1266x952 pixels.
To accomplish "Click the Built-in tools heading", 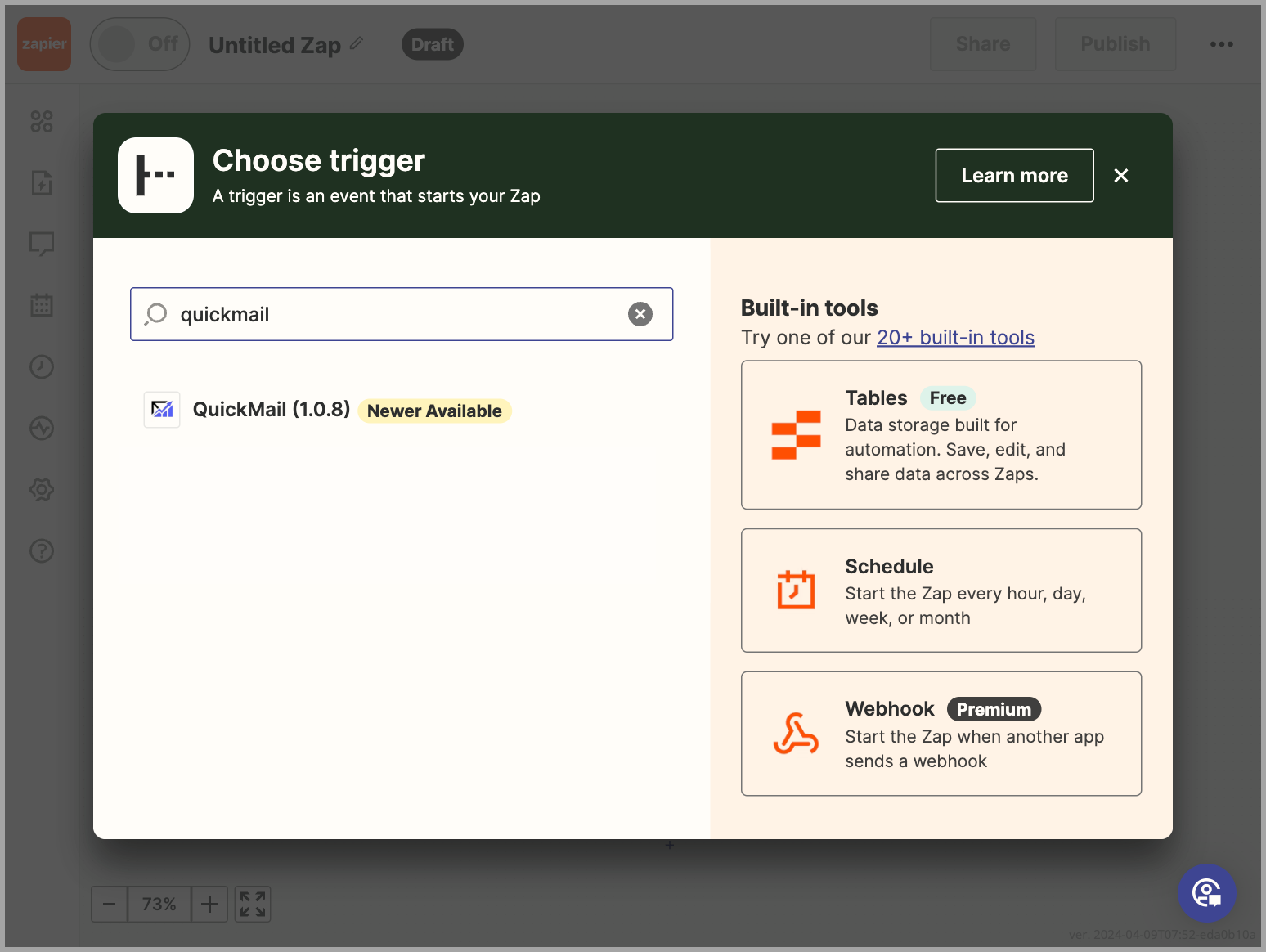I will click(809, 308).
